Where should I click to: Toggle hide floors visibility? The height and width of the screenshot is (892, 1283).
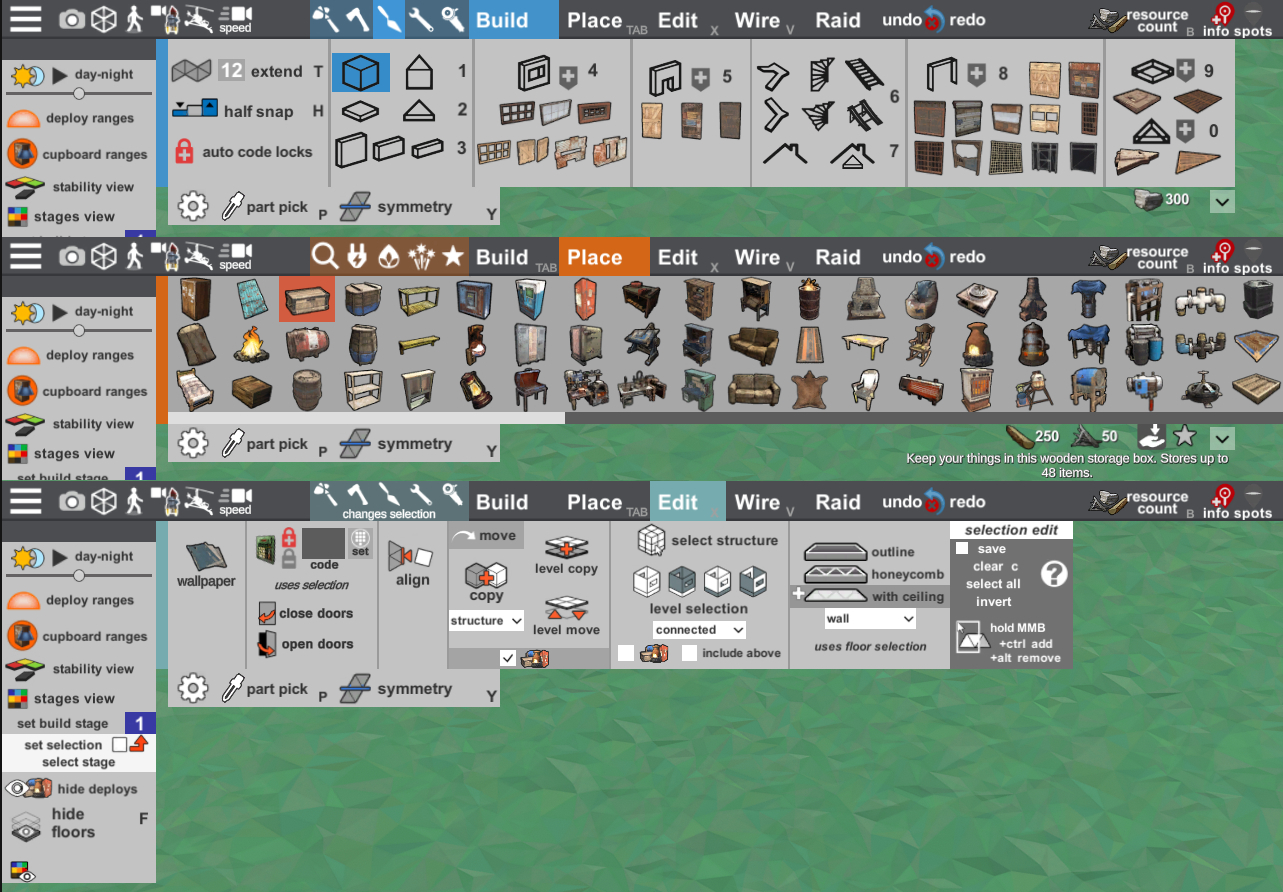coord(27,824)
